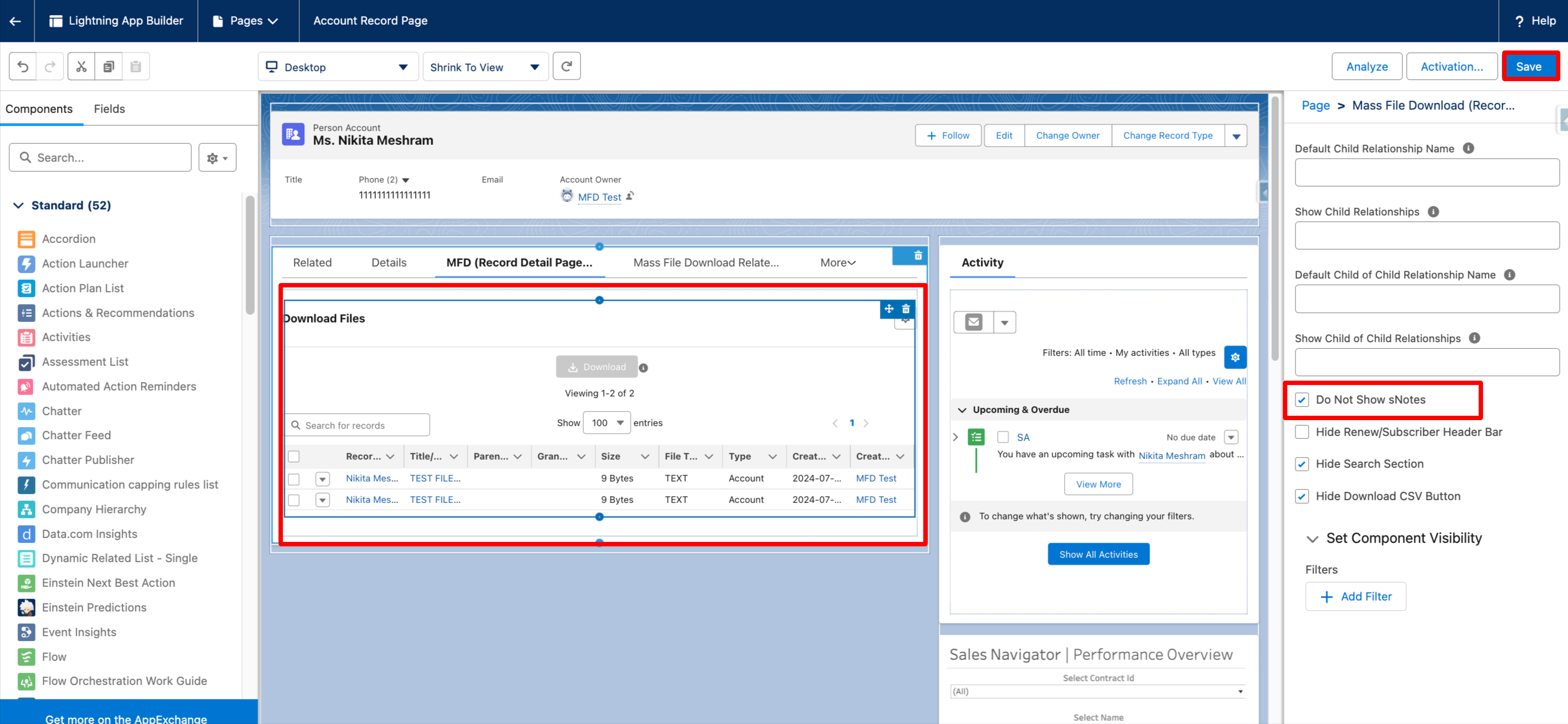Screen dimensions: 1568x724
Task: Delete the Download Files component via trash icon
Action: pos(906,309)
